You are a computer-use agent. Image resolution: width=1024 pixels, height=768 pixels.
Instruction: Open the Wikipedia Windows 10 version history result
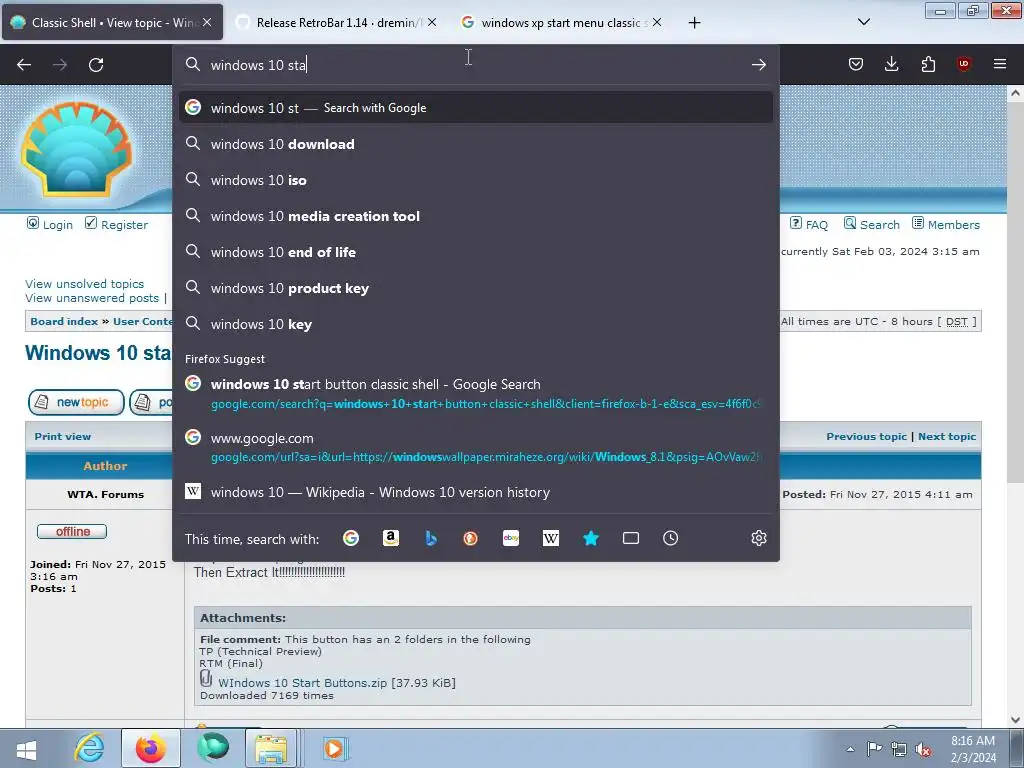(475, 492)
